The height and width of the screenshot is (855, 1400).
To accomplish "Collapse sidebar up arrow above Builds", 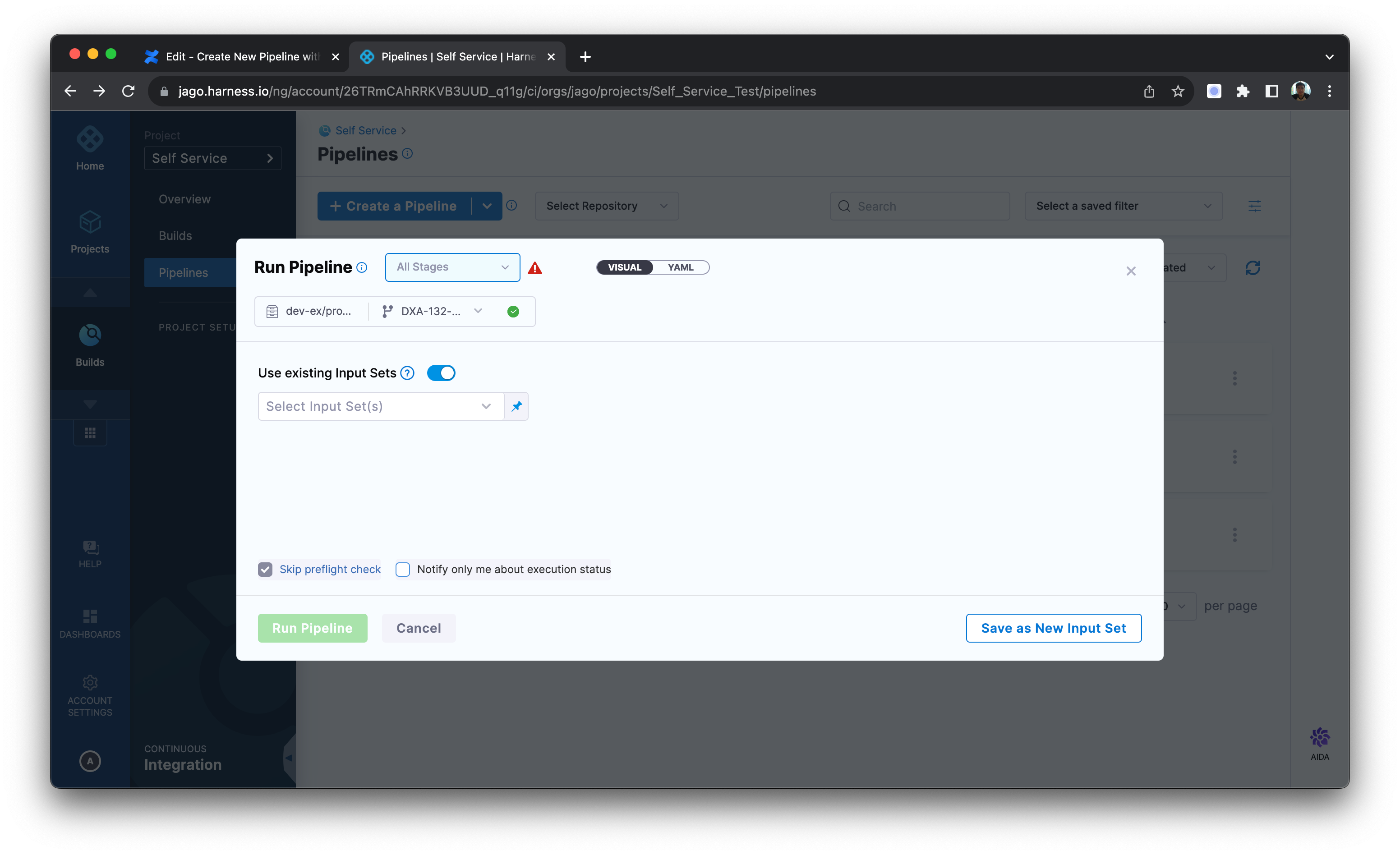I will point(90,293).
